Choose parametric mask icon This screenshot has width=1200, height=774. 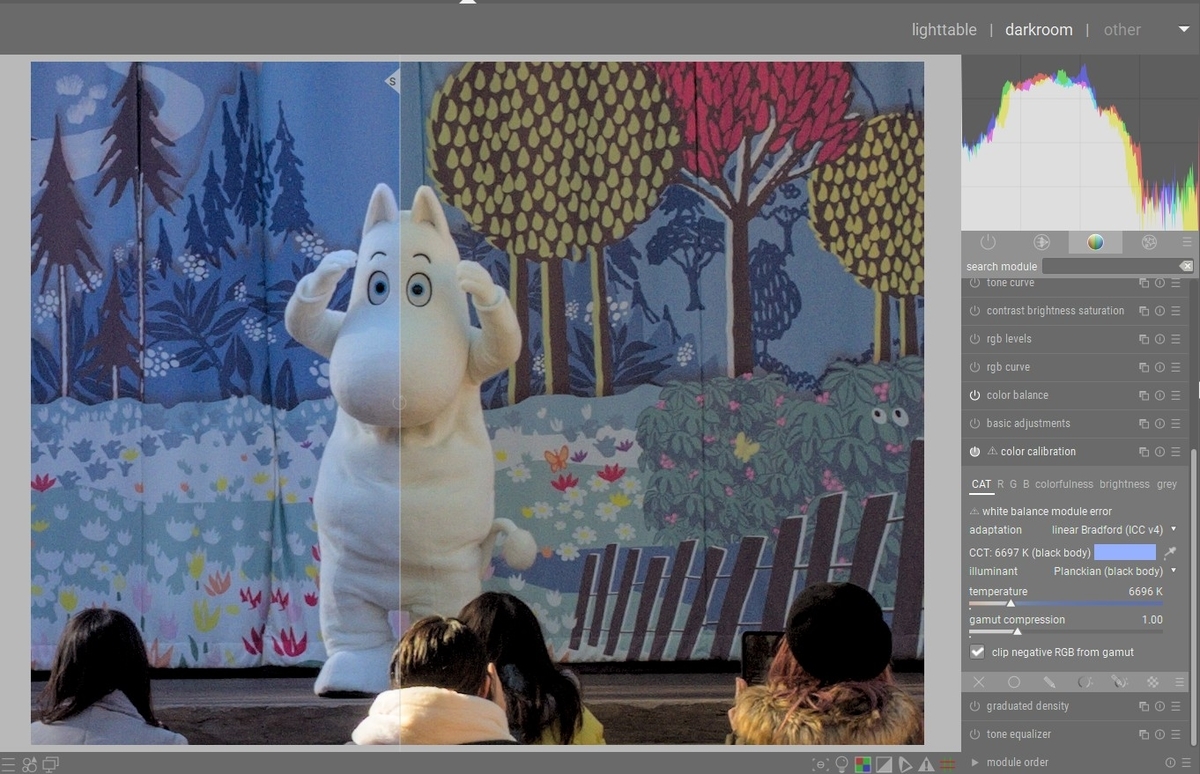pyautogui.click(x=1084, y=682)
